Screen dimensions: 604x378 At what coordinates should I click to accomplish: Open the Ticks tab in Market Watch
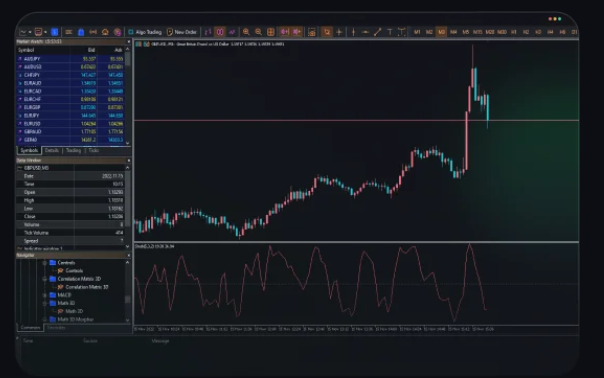94,150
